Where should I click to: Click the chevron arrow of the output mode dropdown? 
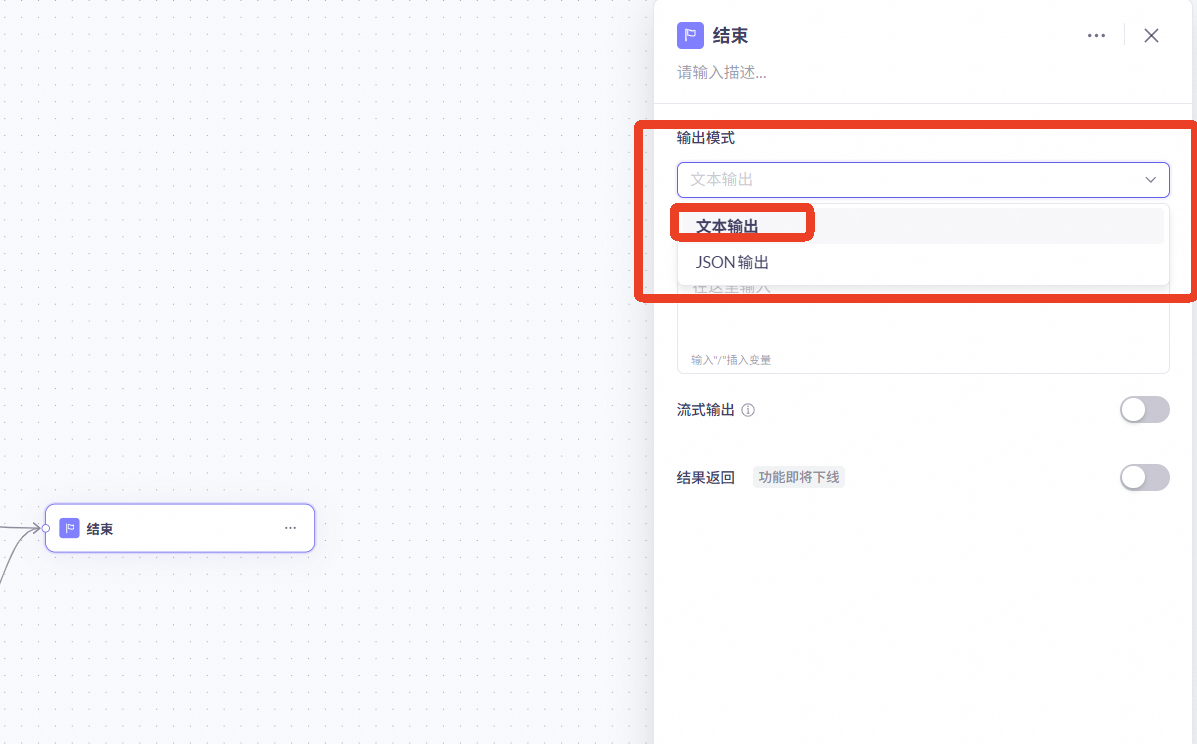1150,180
